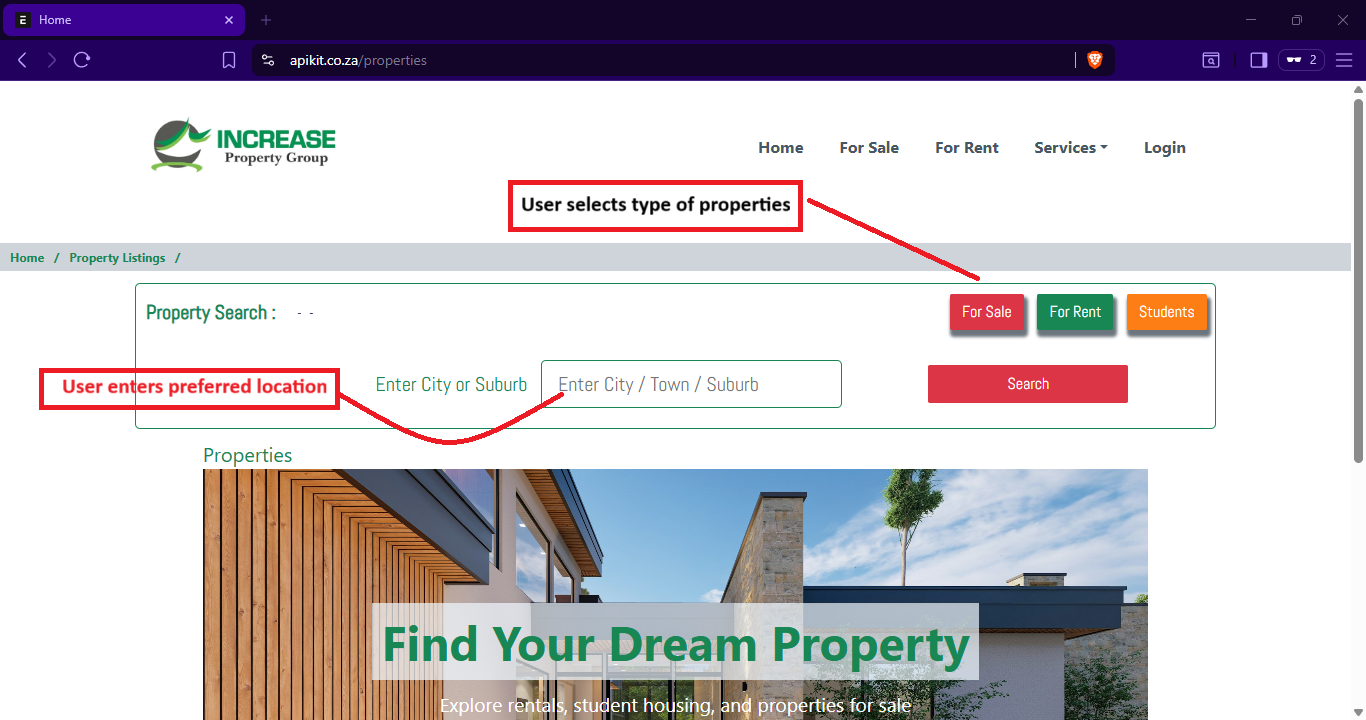View site information icon in address bar
This screenshot has height=720, width=1366.
point(267,60)
